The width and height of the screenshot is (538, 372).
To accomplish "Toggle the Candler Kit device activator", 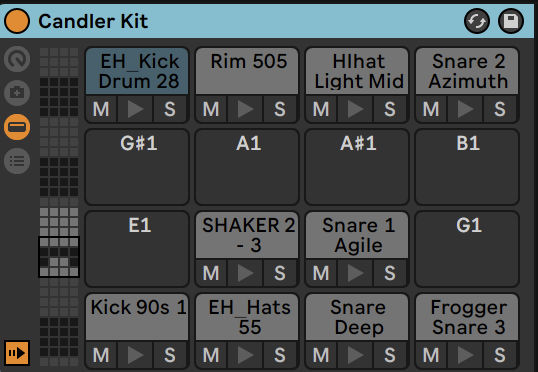I will tap(17, 21).
